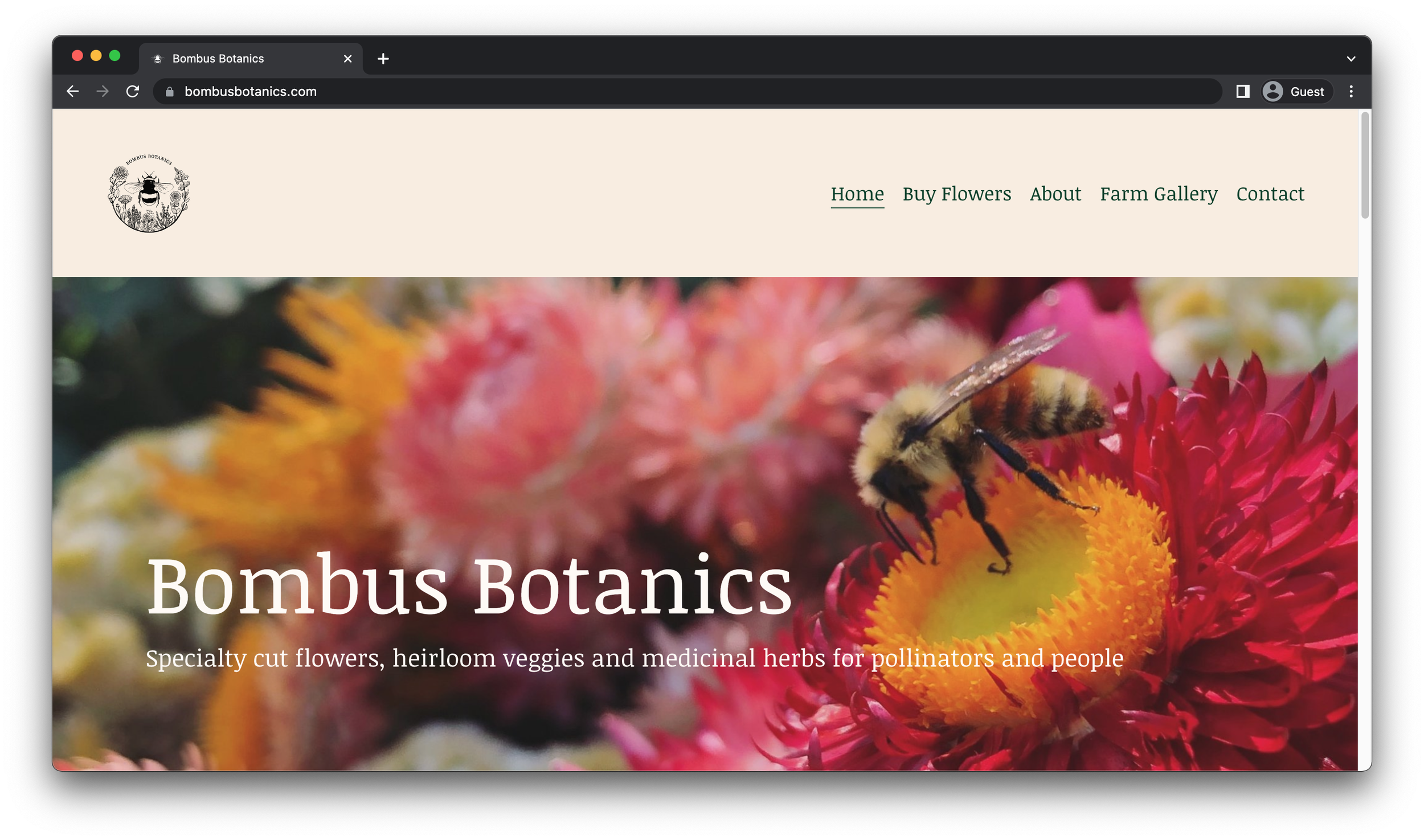Click the browser back arrow
The image size is (1424, 840).
[72, 91]
